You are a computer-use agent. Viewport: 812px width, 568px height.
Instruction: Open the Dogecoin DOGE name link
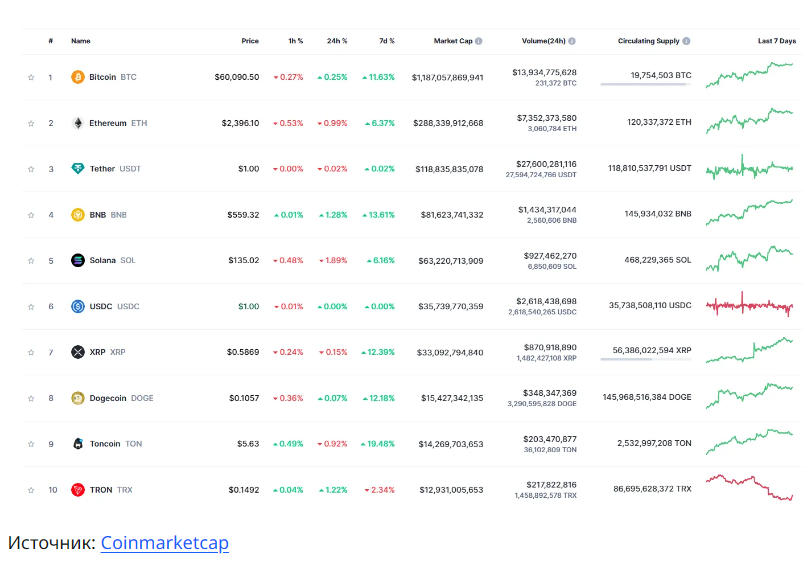[121, 398]
